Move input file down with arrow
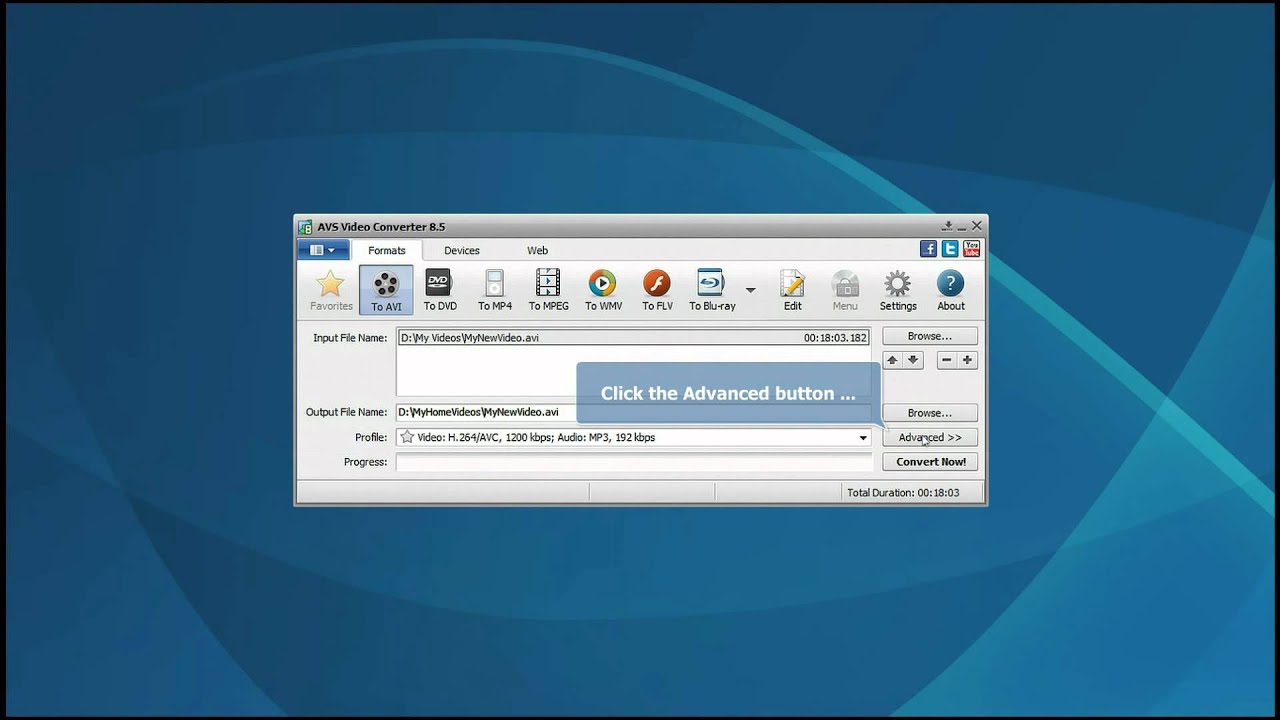This screenshot has height=720, width=1280. pos(913,360)
